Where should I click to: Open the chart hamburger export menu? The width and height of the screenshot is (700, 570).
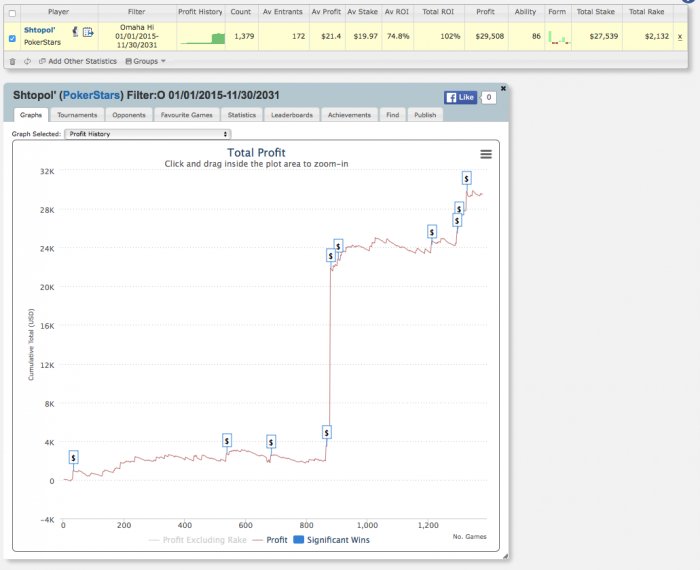coord(486,154)
